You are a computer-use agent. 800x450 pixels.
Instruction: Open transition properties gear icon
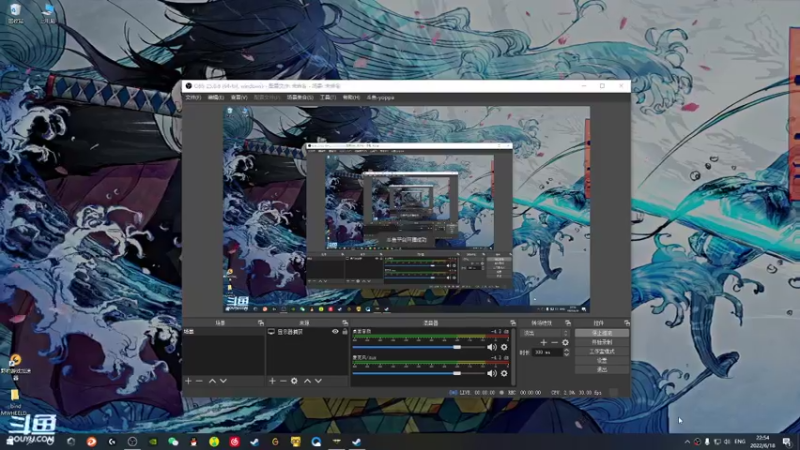565,342
